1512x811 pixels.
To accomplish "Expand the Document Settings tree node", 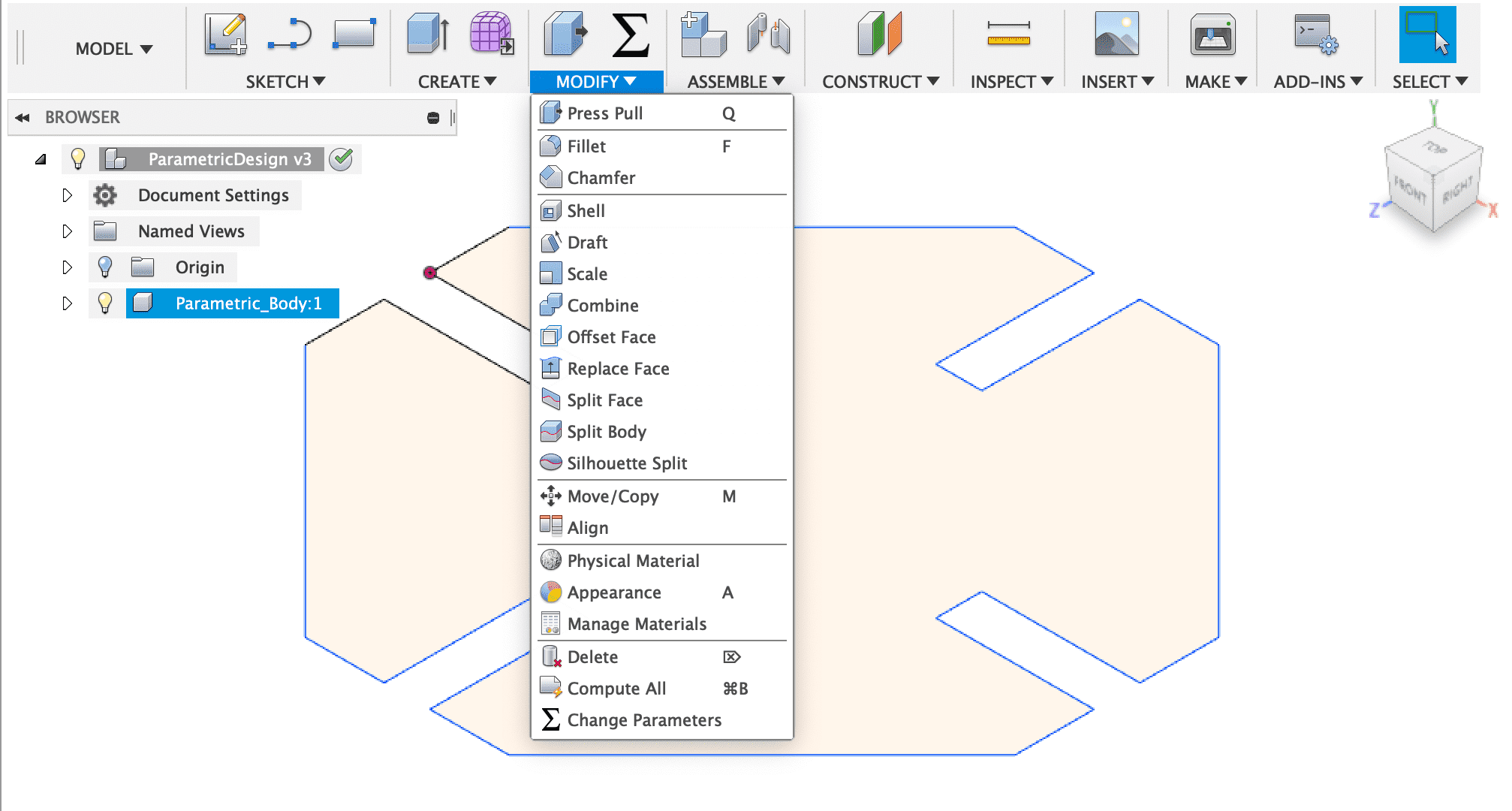I will 67,195.
